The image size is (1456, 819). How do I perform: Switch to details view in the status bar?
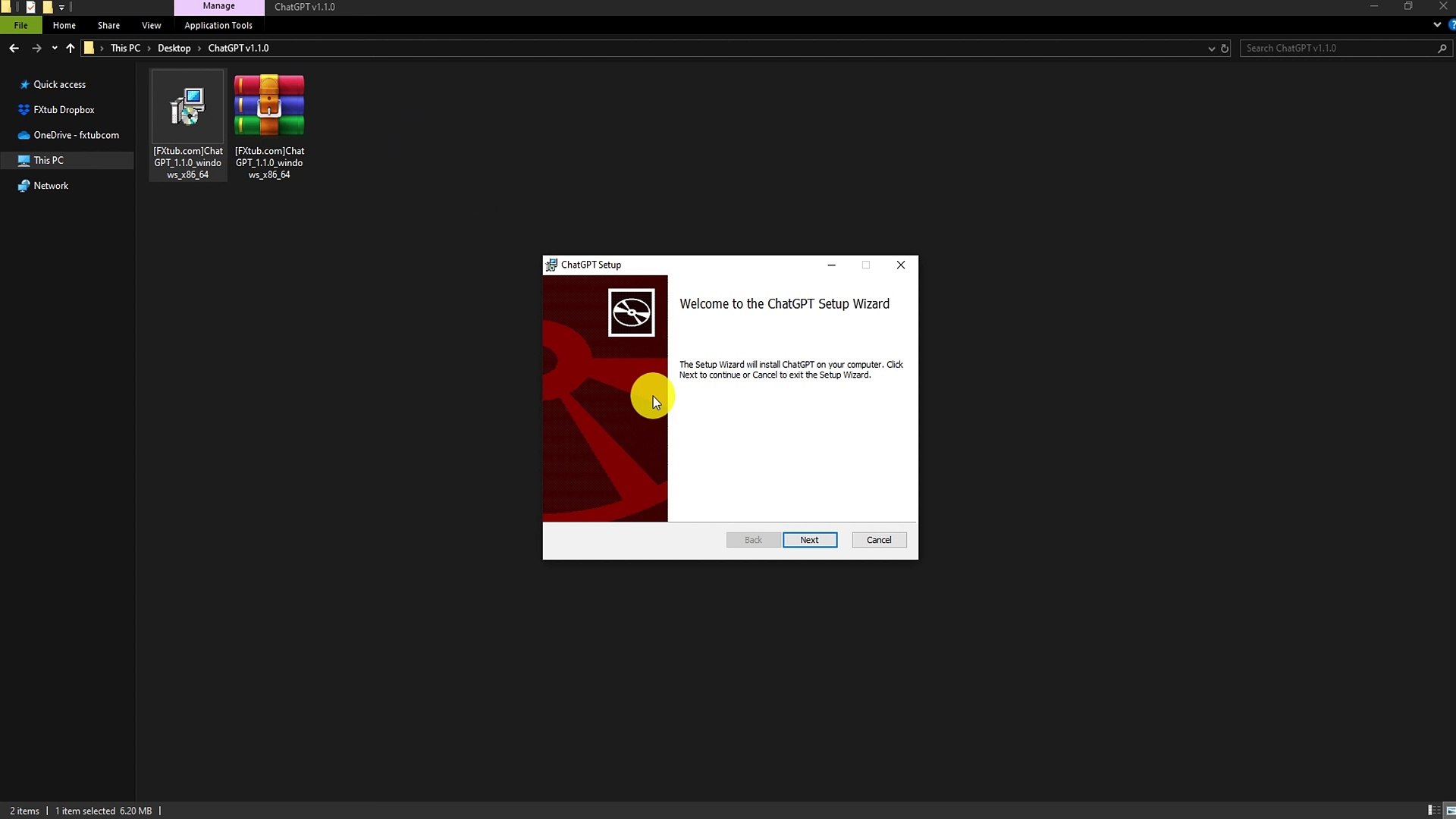pyautogui.click(x=1433, y=810)
